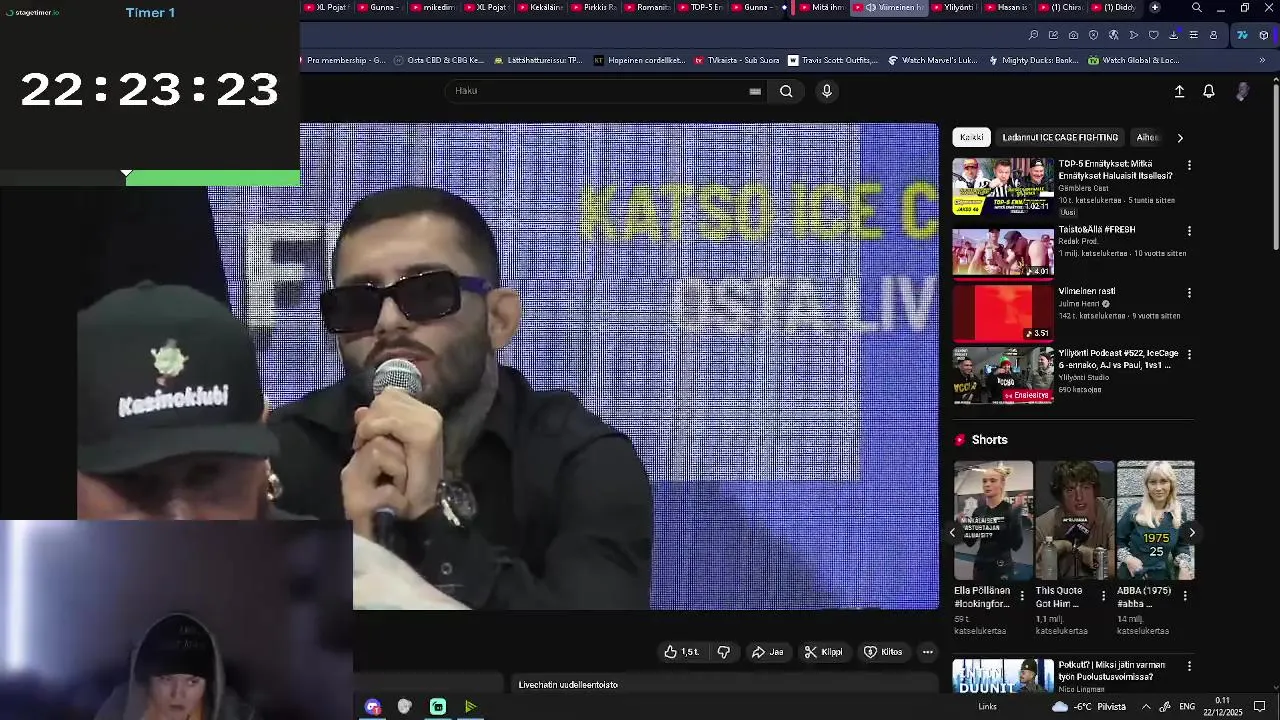
Task: Click the YouTube create/upload icon
Action: pyautogui.click(x=1179, y=91)
